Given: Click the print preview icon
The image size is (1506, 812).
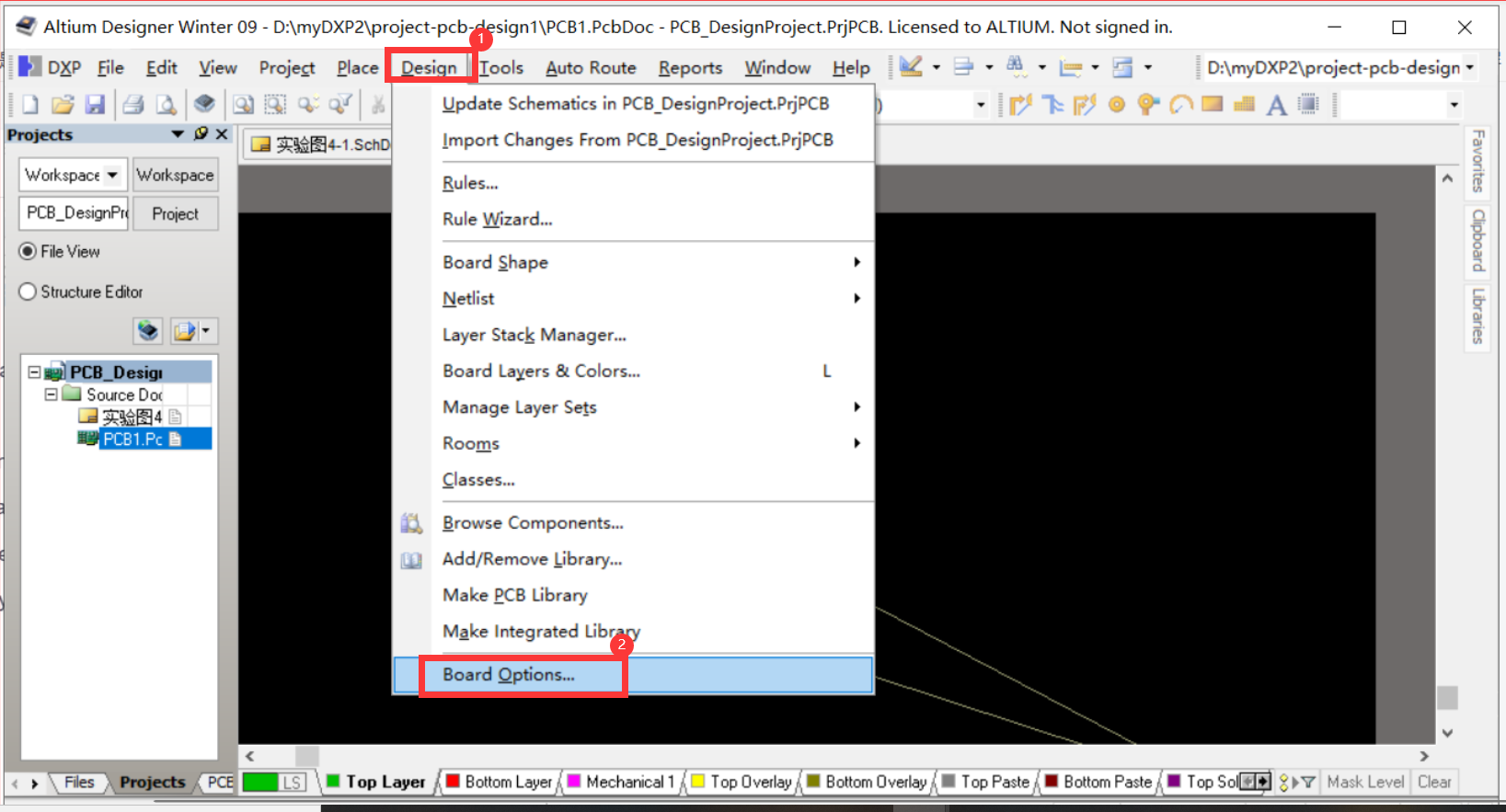Looking at the screenshot, I should 166,105.
